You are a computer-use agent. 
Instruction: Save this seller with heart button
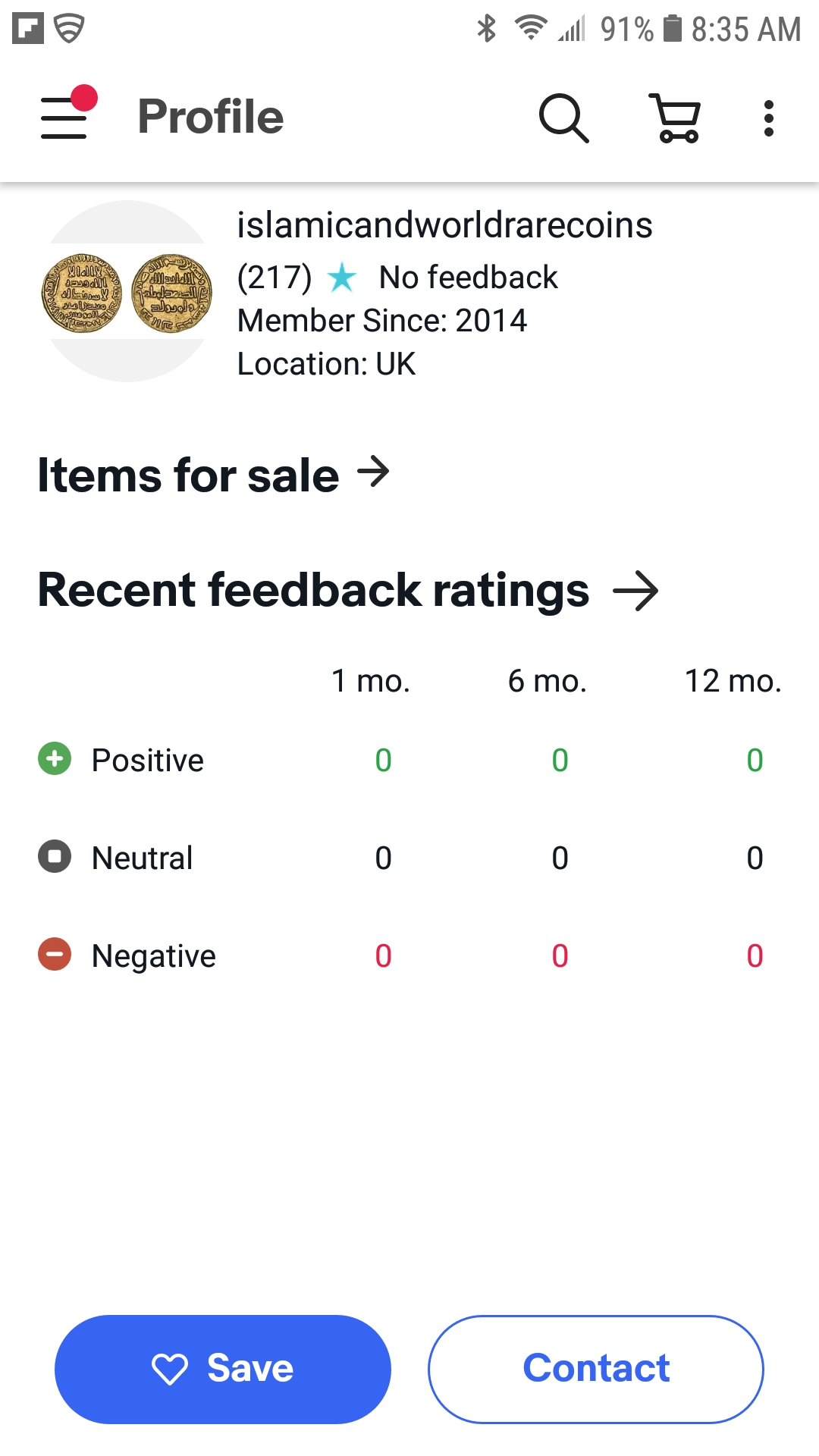tap(223, 1369)
